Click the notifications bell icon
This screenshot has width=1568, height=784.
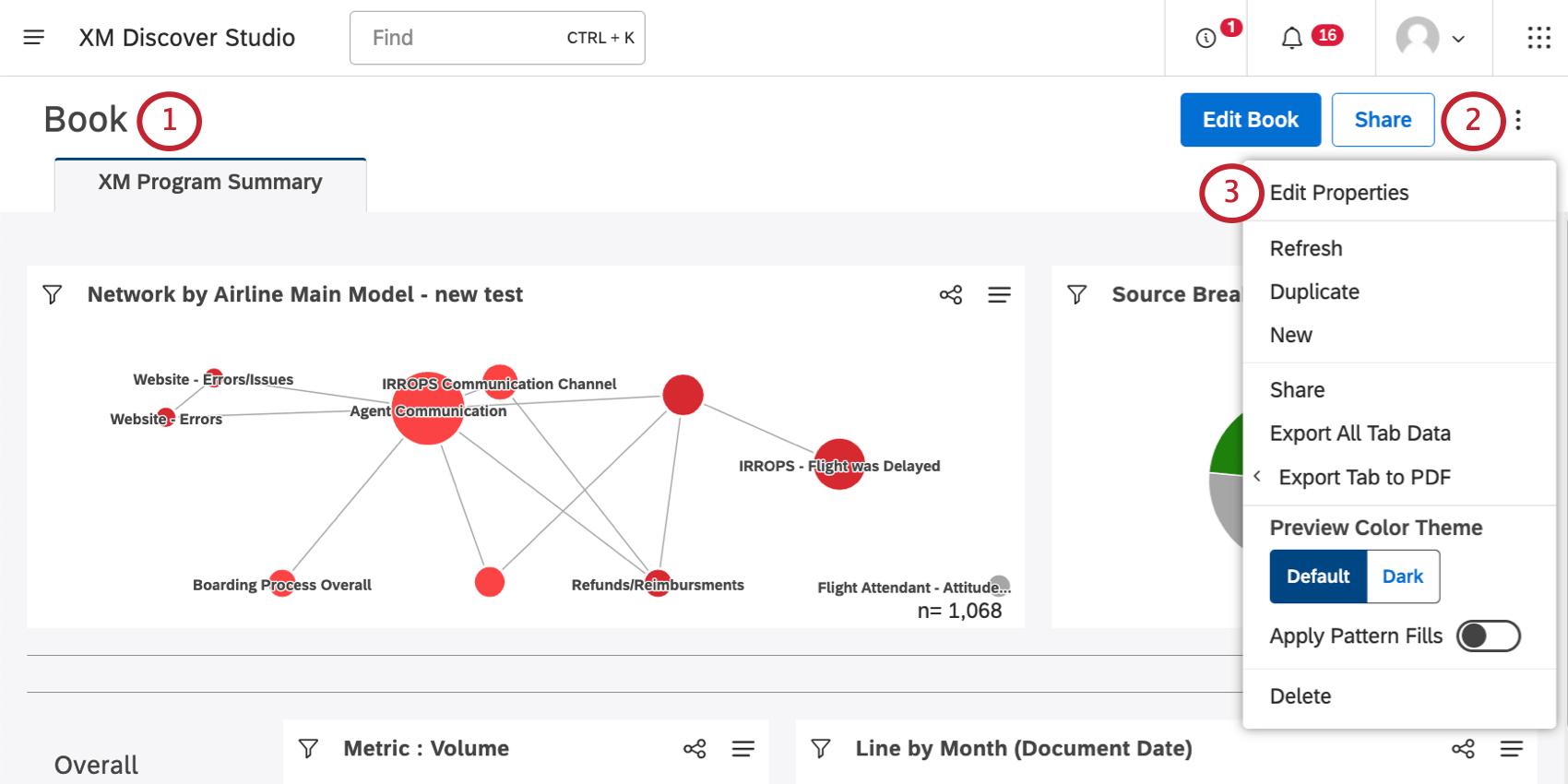pos(1291,38)
